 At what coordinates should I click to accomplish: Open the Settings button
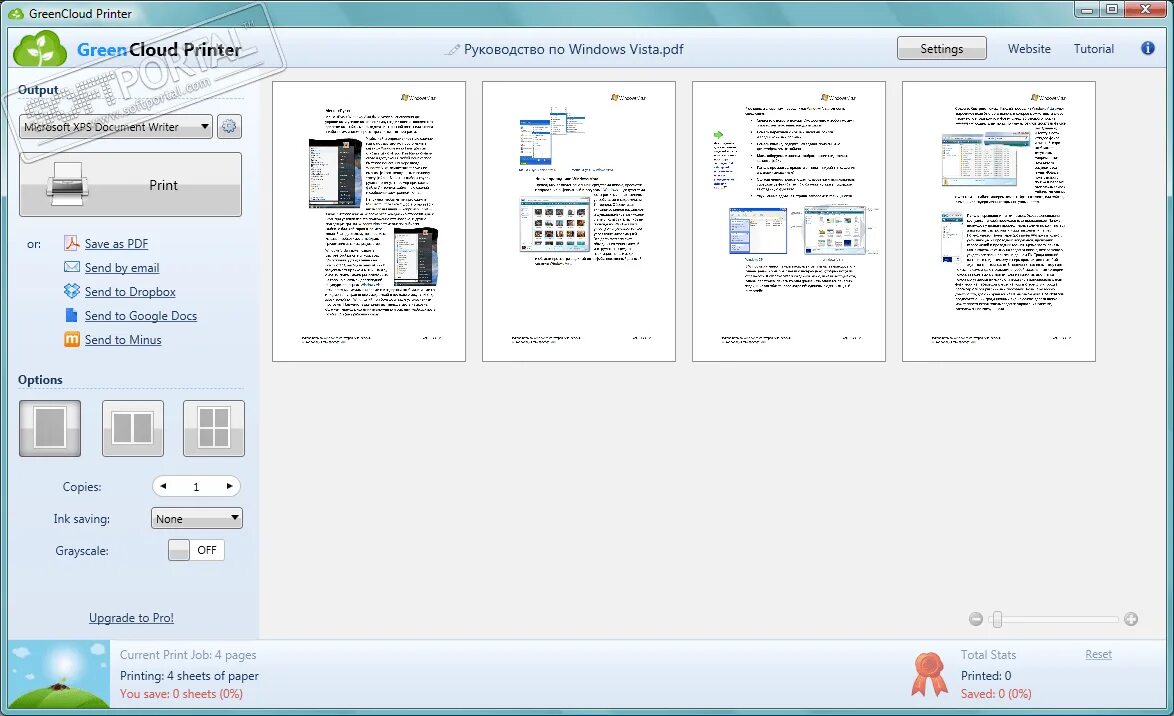(942, 49)
